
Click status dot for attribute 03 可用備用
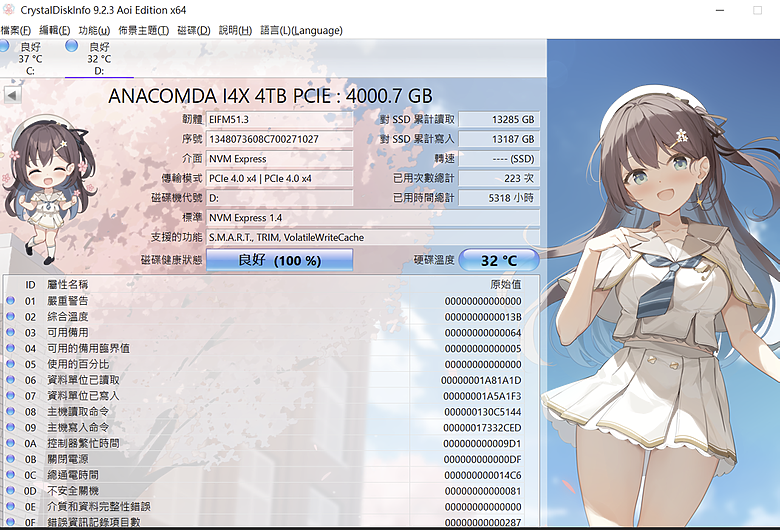pyautogui.click(x=10, y=332)
